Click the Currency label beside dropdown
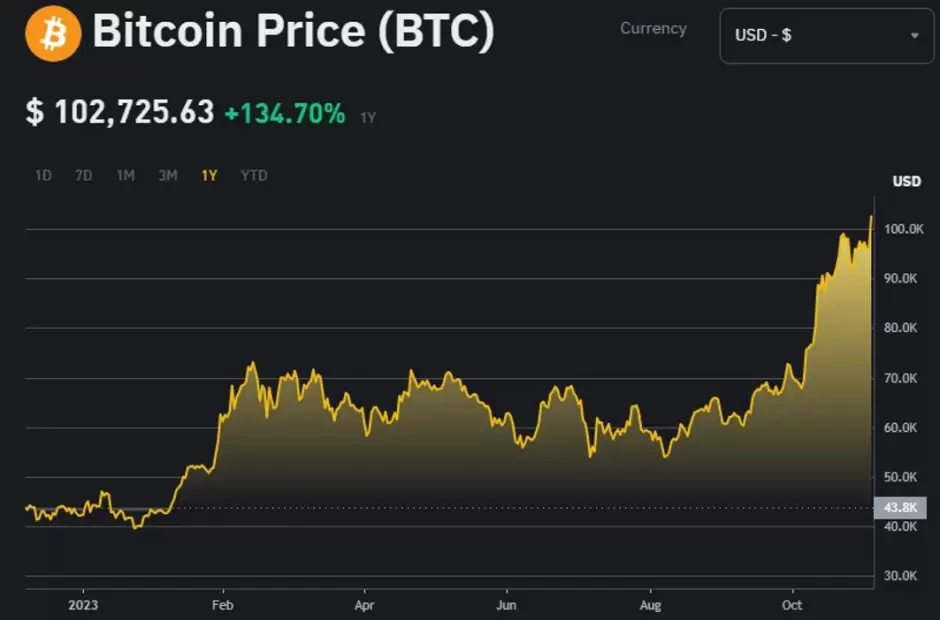The width and height of the screenshot is (940, 620). tap(653, 29)
